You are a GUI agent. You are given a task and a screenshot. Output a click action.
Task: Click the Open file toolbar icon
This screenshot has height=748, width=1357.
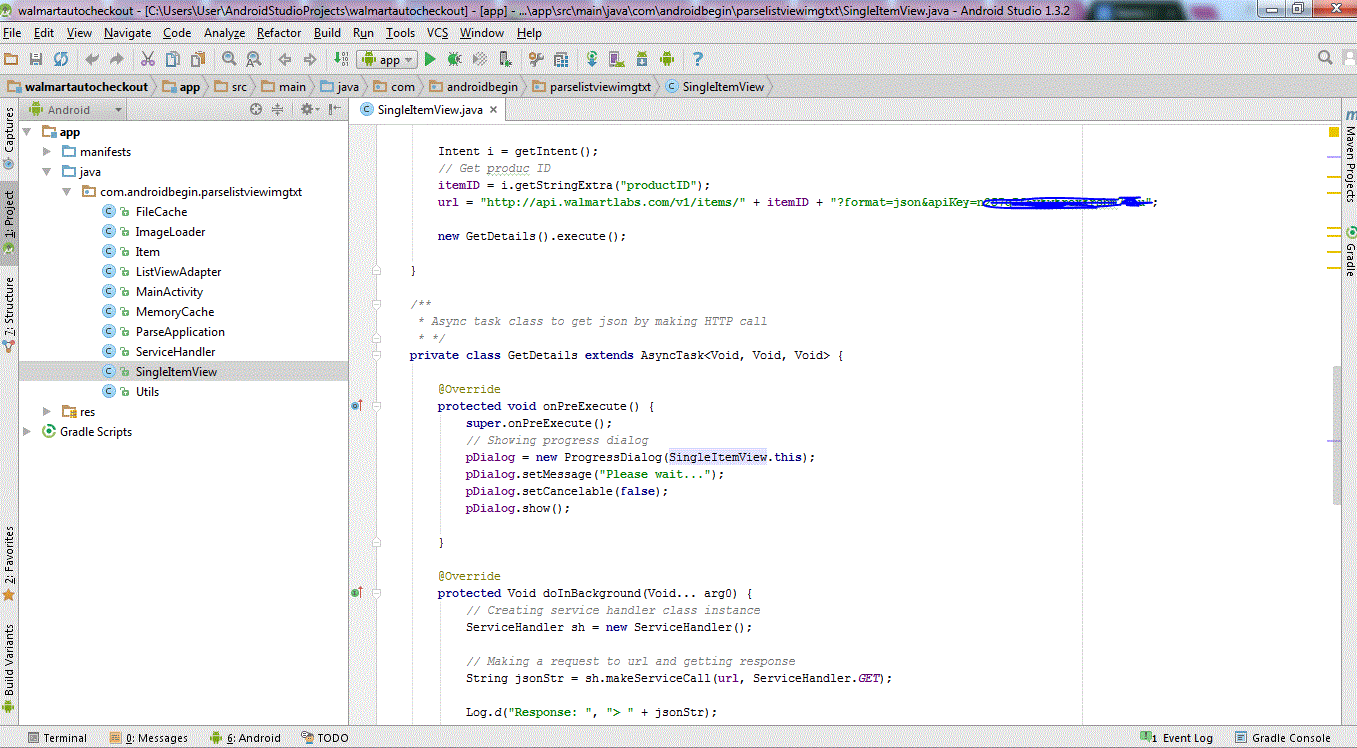pyautogui.click(x=10, y=60)
